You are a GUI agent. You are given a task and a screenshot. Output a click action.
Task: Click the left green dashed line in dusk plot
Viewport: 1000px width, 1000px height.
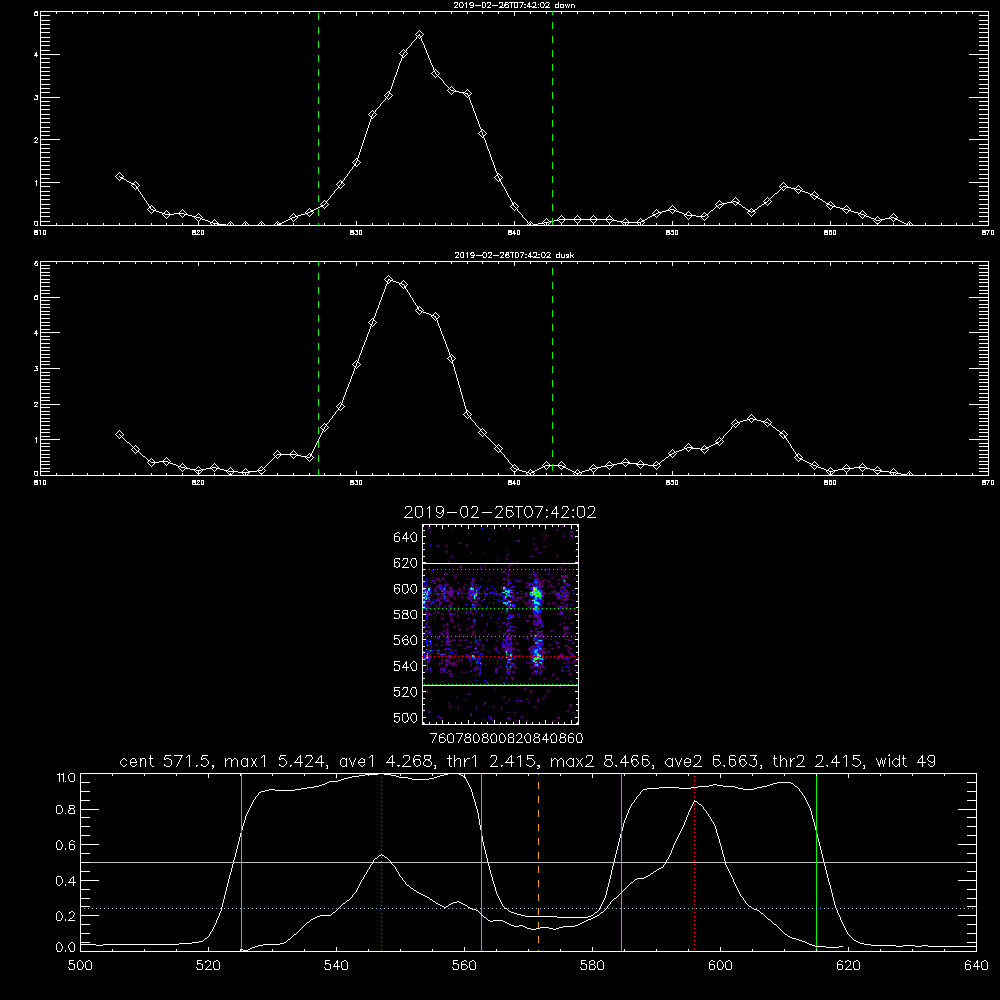pos(318,368)
